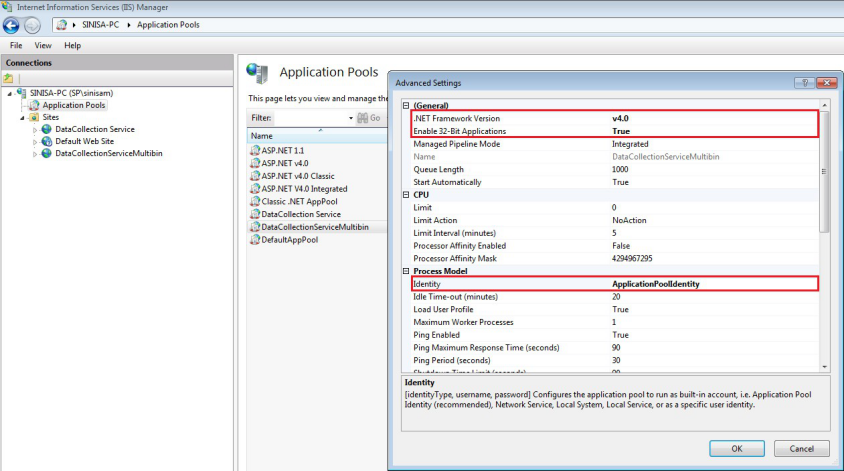Select the Load User Profile row
844x471 pixels.
tap(615, 310)
